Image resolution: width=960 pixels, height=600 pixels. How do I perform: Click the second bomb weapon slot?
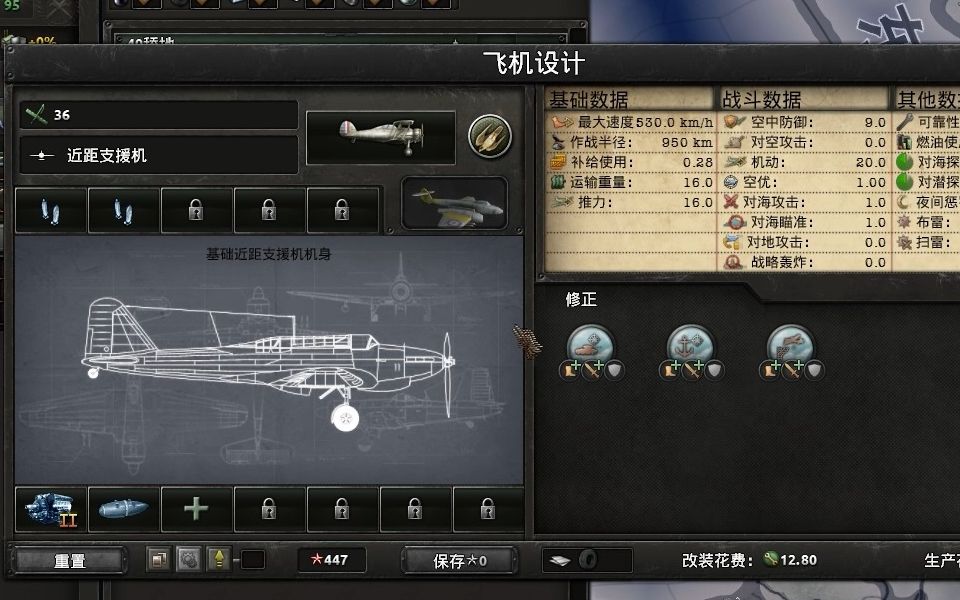point(123,211)
